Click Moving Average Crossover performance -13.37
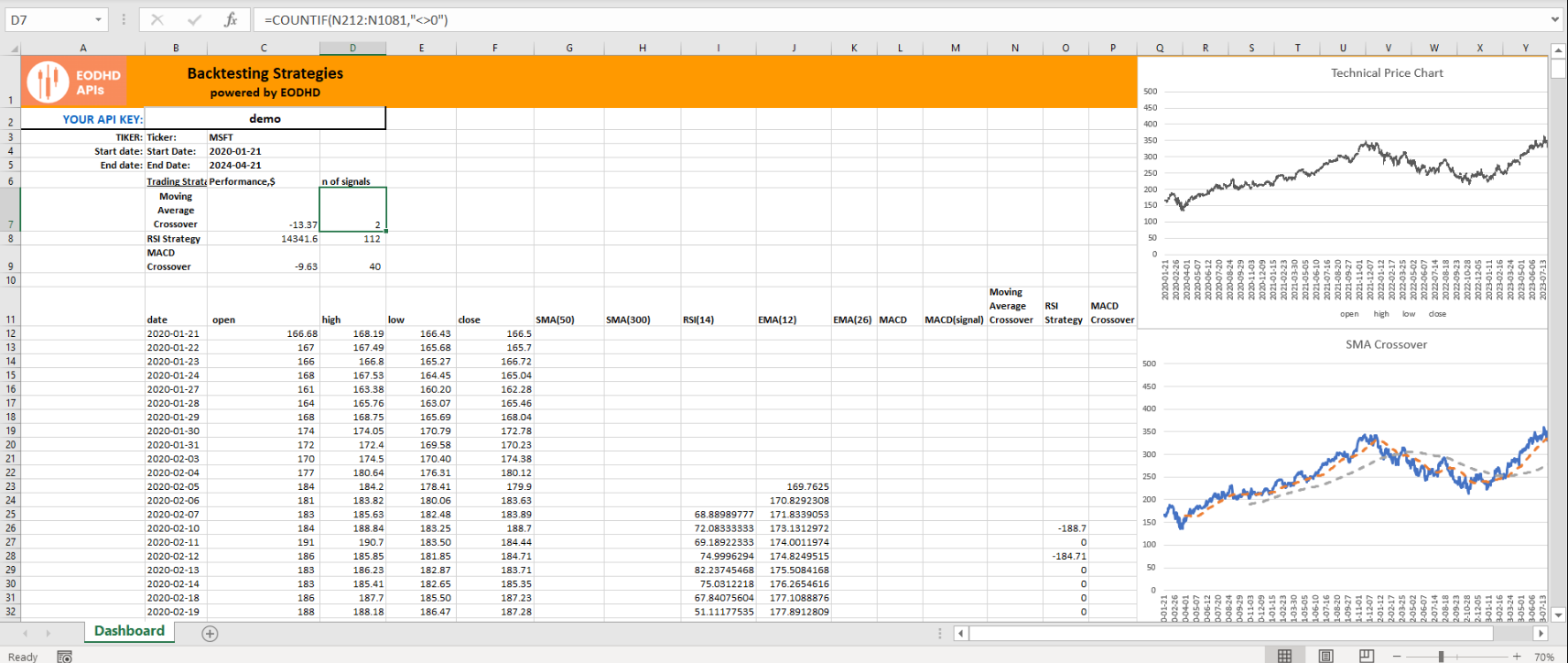 263,209
